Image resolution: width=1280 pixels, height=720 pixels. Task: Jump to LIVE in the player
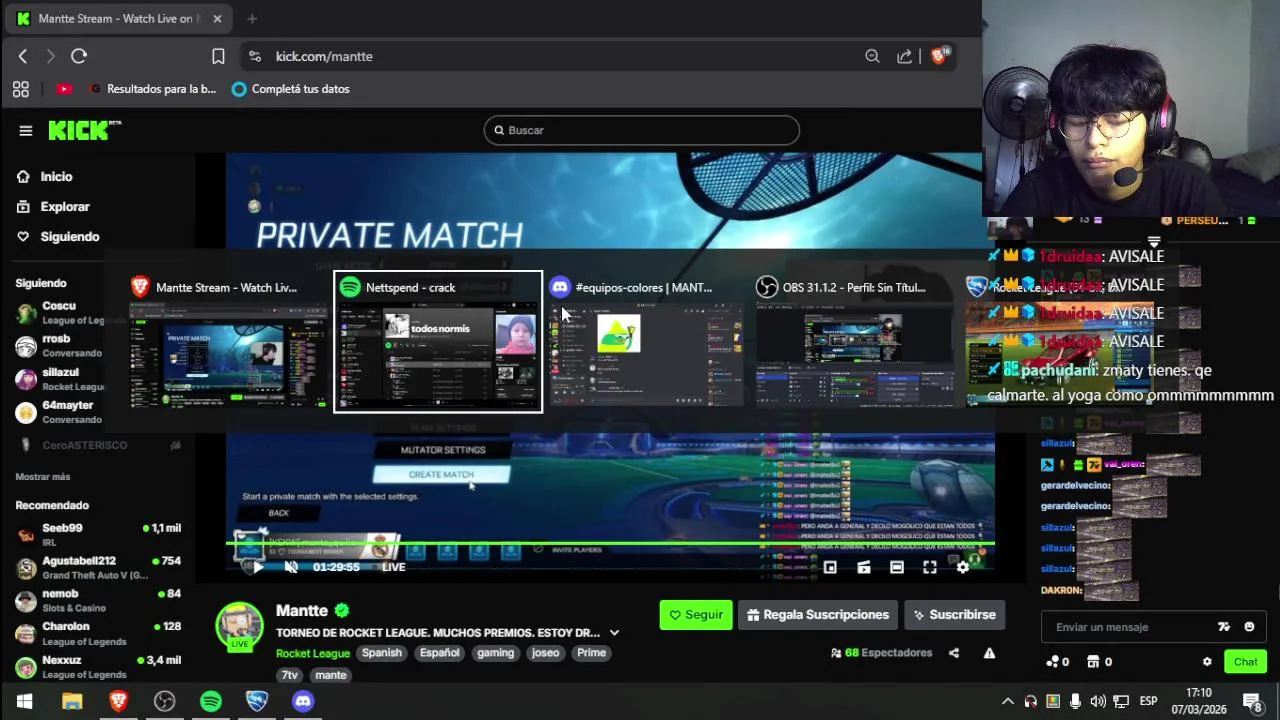coord(393,567)
